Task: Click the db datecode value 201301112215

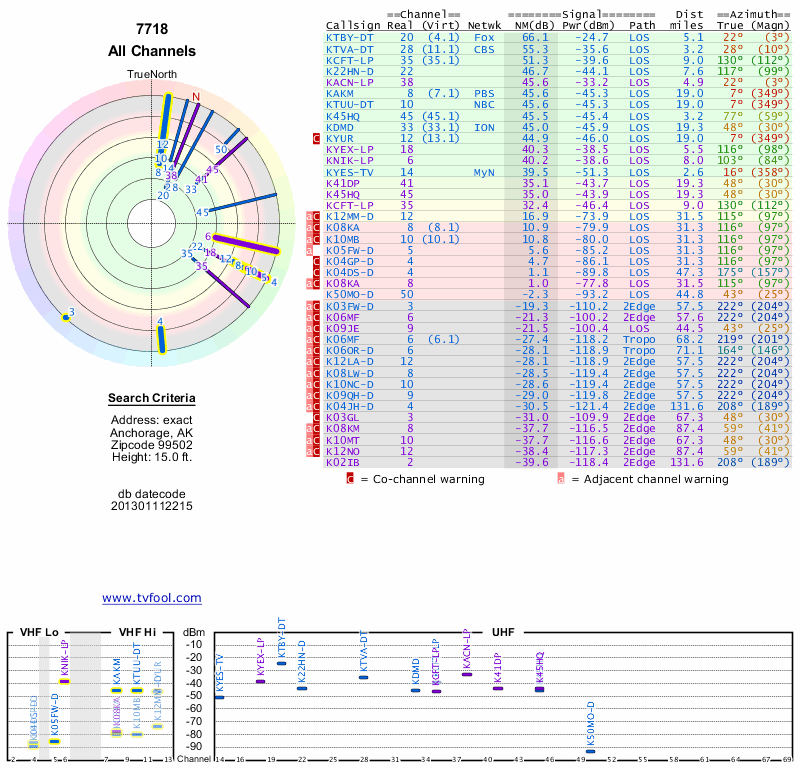Action: point(152,506)
